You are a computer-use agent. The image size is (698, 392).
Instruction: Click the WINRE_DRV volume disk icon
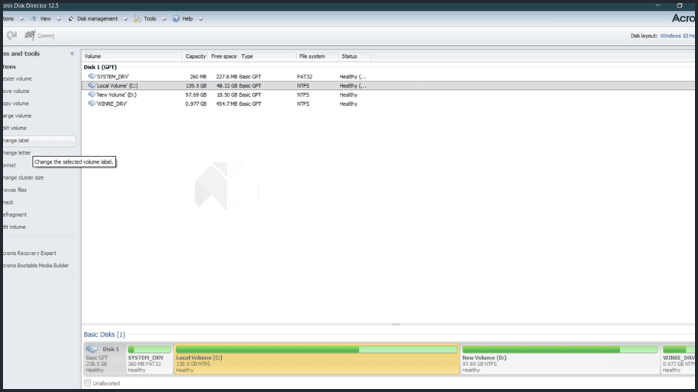click(92, 103)
